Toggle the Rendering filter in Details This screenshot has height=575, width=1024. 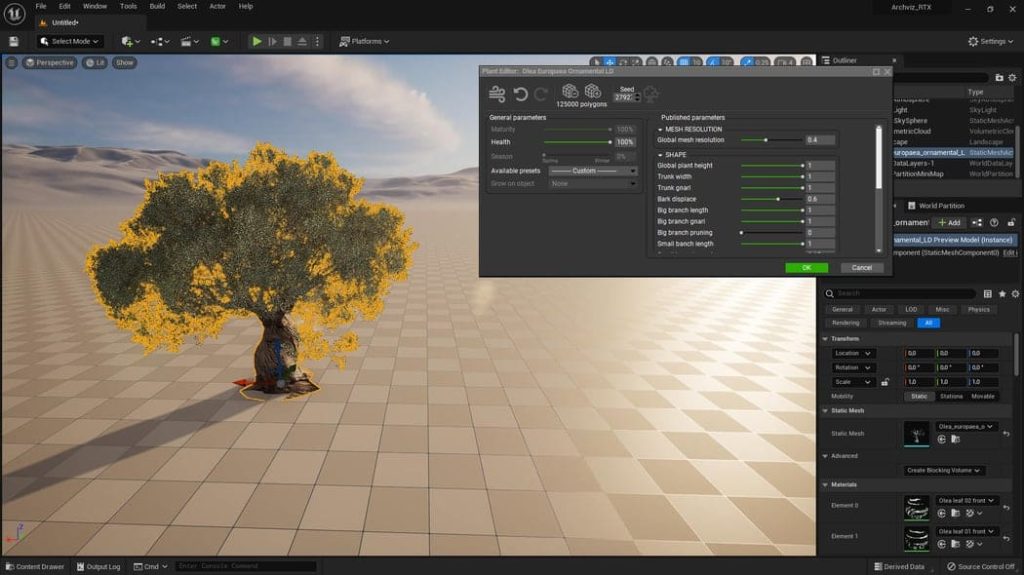coord(845,323)
